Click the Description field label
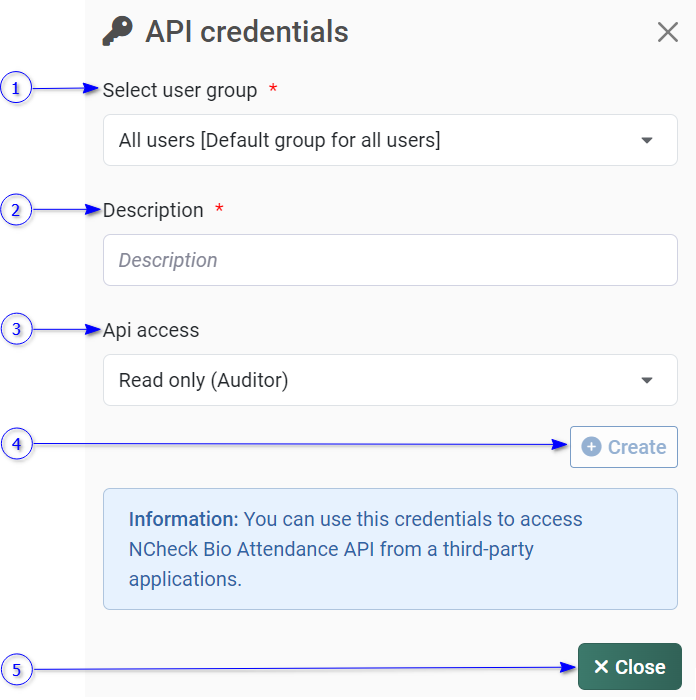The height and width of the screenshot is (700, 696). (x=153, y=210)
